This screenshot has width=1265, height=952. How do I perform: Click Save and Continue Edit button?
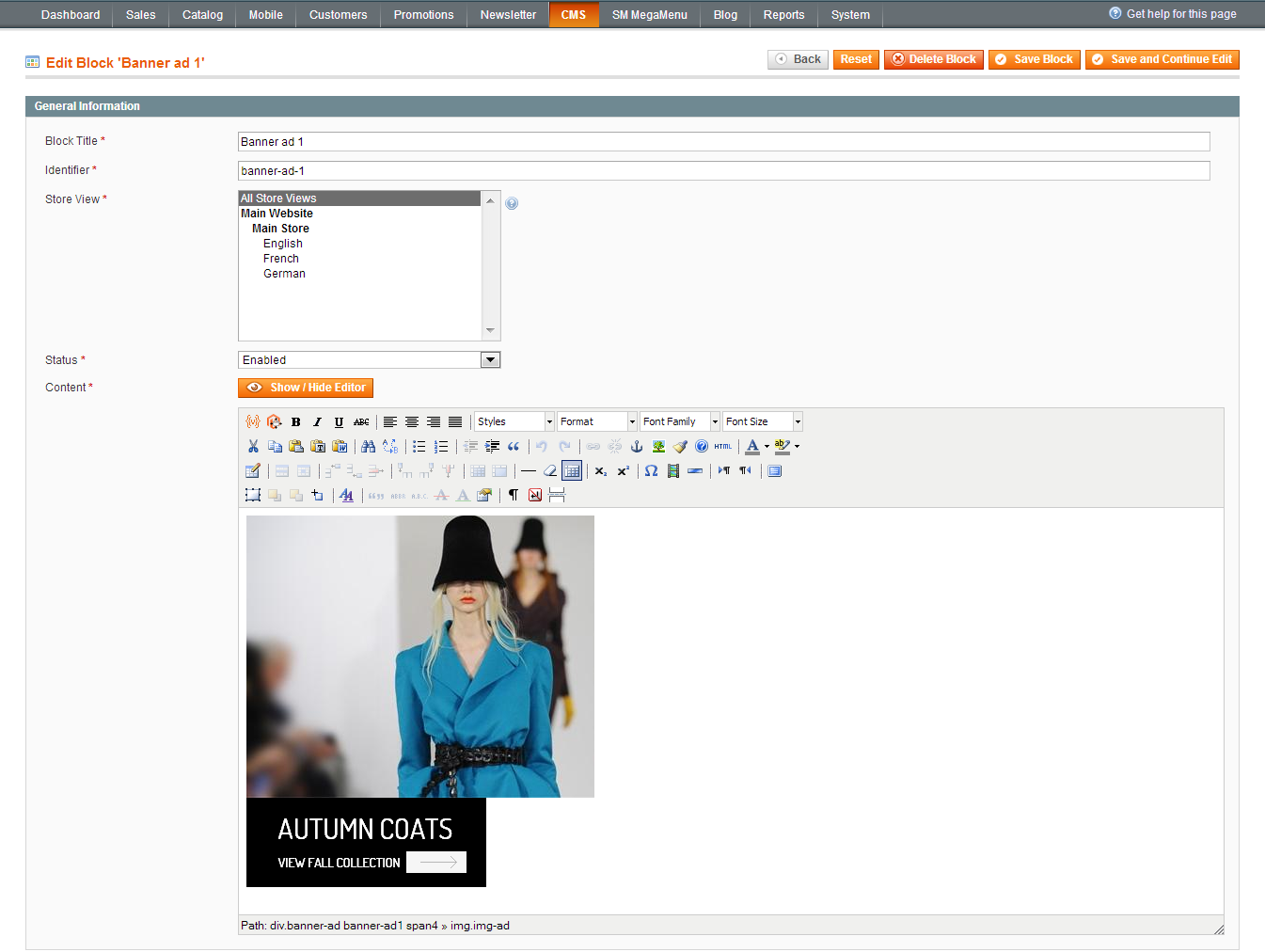pyautogui.click(x=1162, y=59)
